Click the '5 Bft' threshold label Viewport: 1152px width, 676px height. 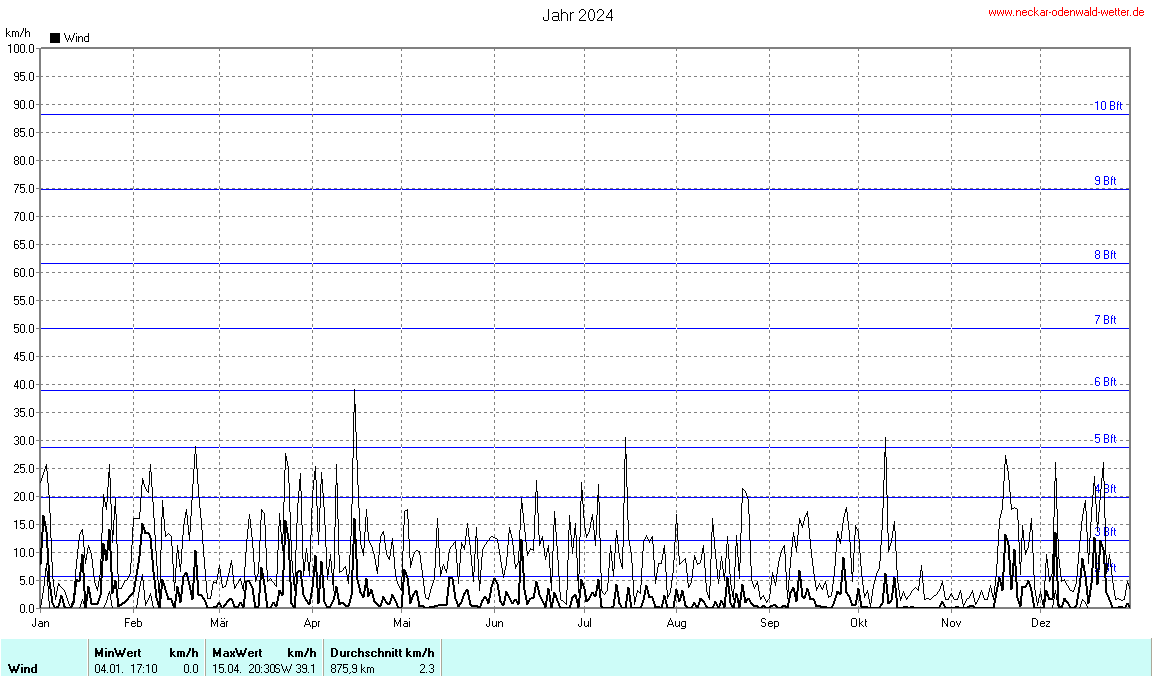[1105, 439]
